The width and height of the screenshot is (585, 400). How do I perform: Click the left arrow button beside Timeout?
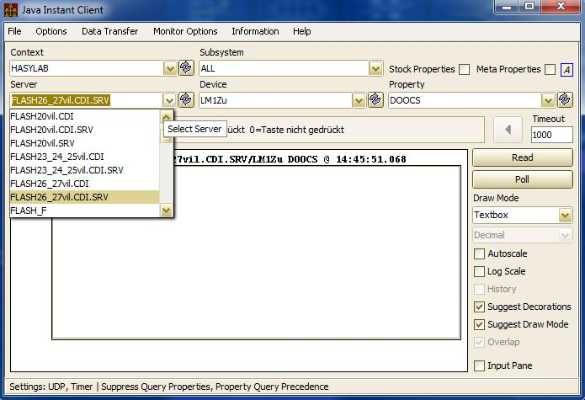508,130
